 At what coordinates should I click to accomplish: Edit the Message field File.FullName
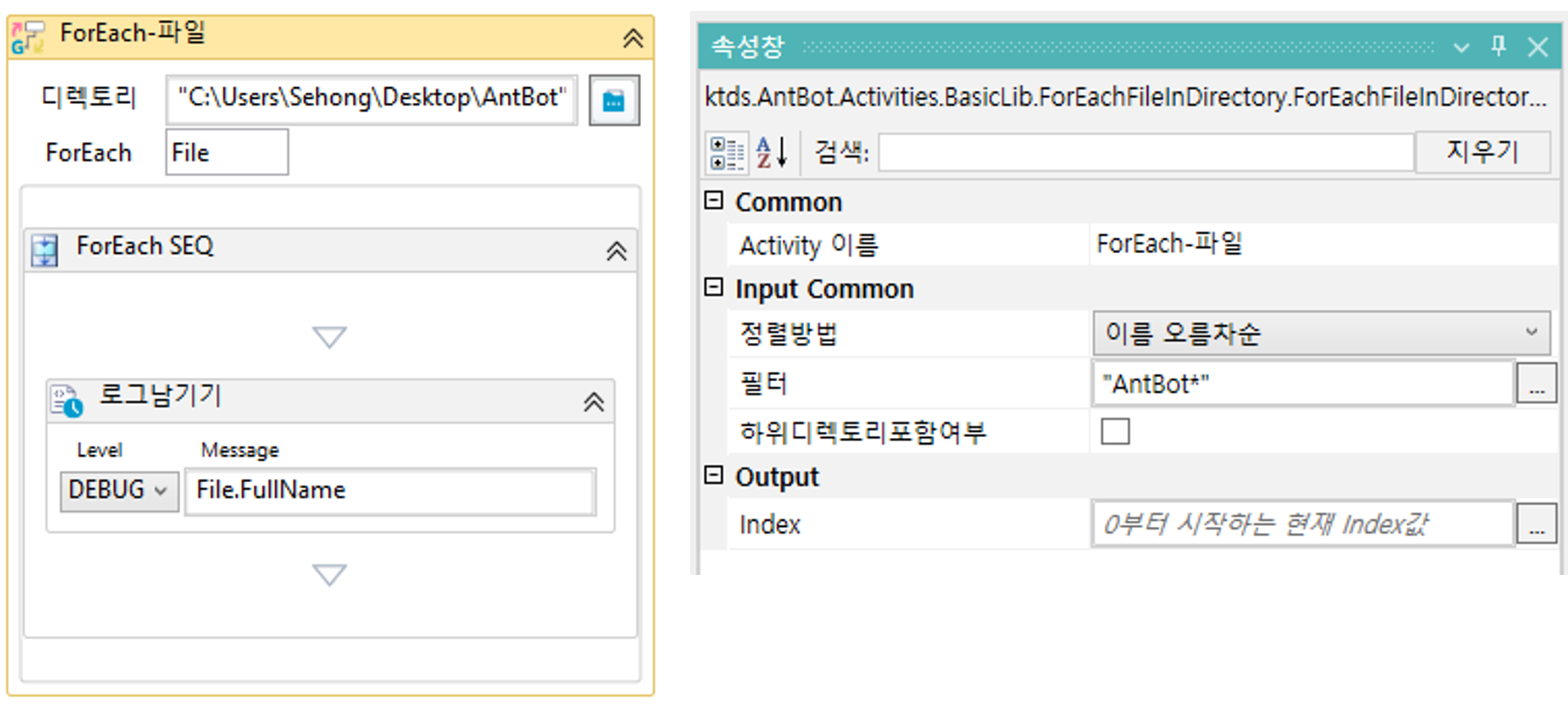click(390, 491)
